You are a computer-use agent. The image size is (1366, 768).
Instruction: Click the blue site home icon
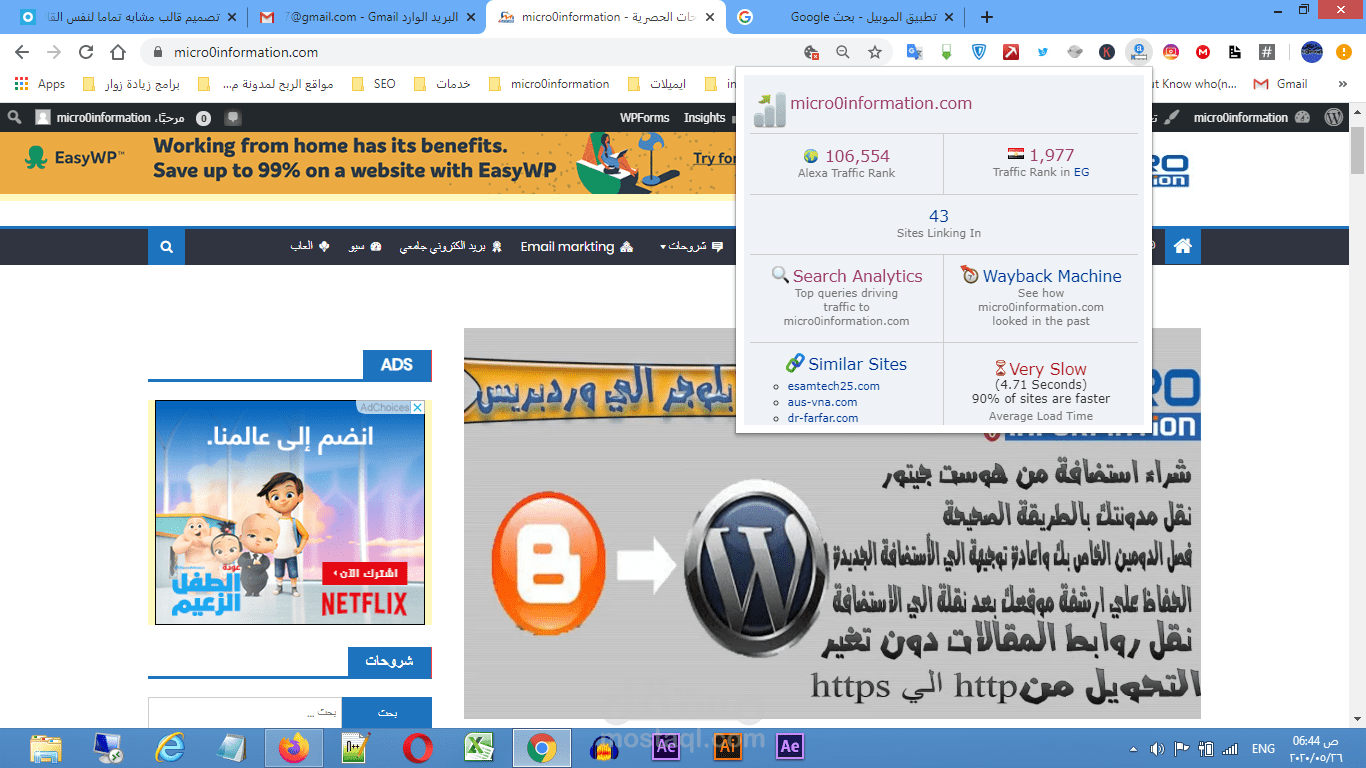pyautogui.click(x=1183, y=246)
